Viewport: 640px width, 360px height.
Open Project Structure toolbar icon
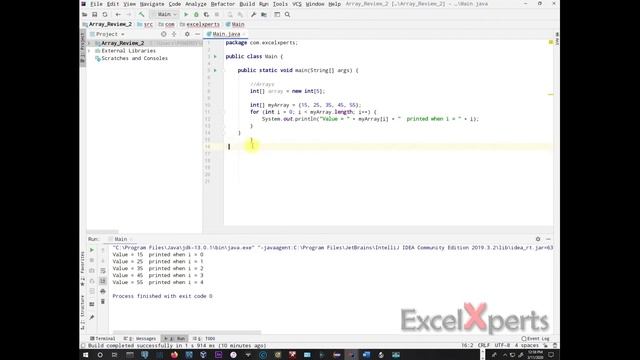[264, 14]
